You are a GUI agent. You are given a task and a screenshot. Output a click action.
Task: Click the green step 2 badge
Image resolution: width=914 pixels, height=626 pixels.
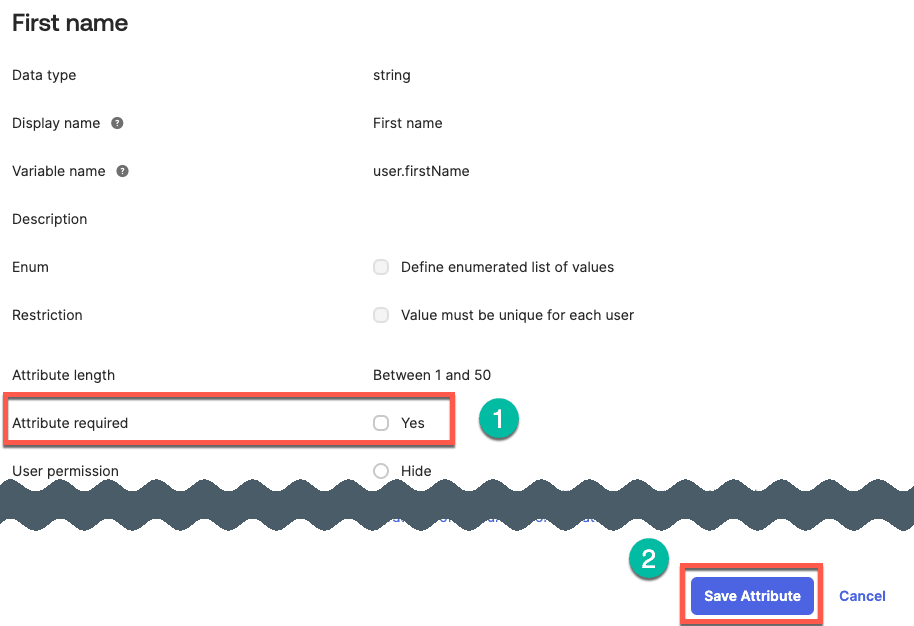(648, 560)
